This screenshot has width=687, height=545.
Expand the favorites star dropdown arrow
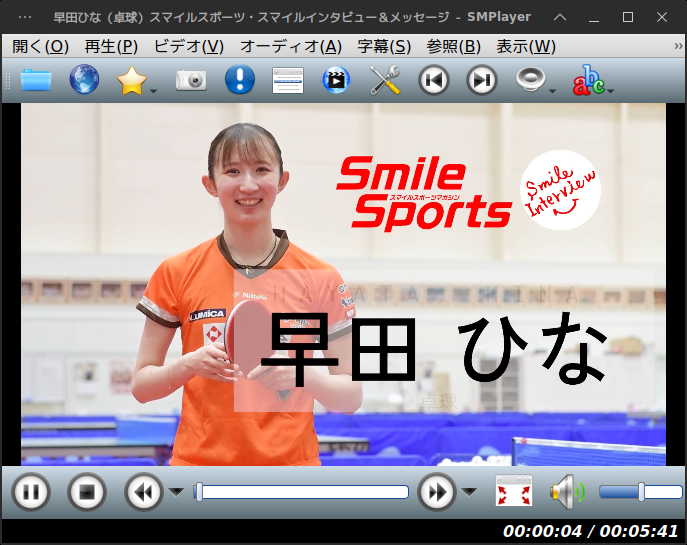[153, 91]
